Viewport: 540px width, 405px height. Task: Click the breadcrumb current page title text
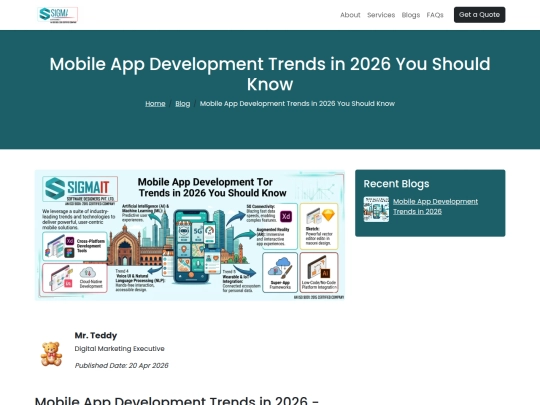point(297,103)
